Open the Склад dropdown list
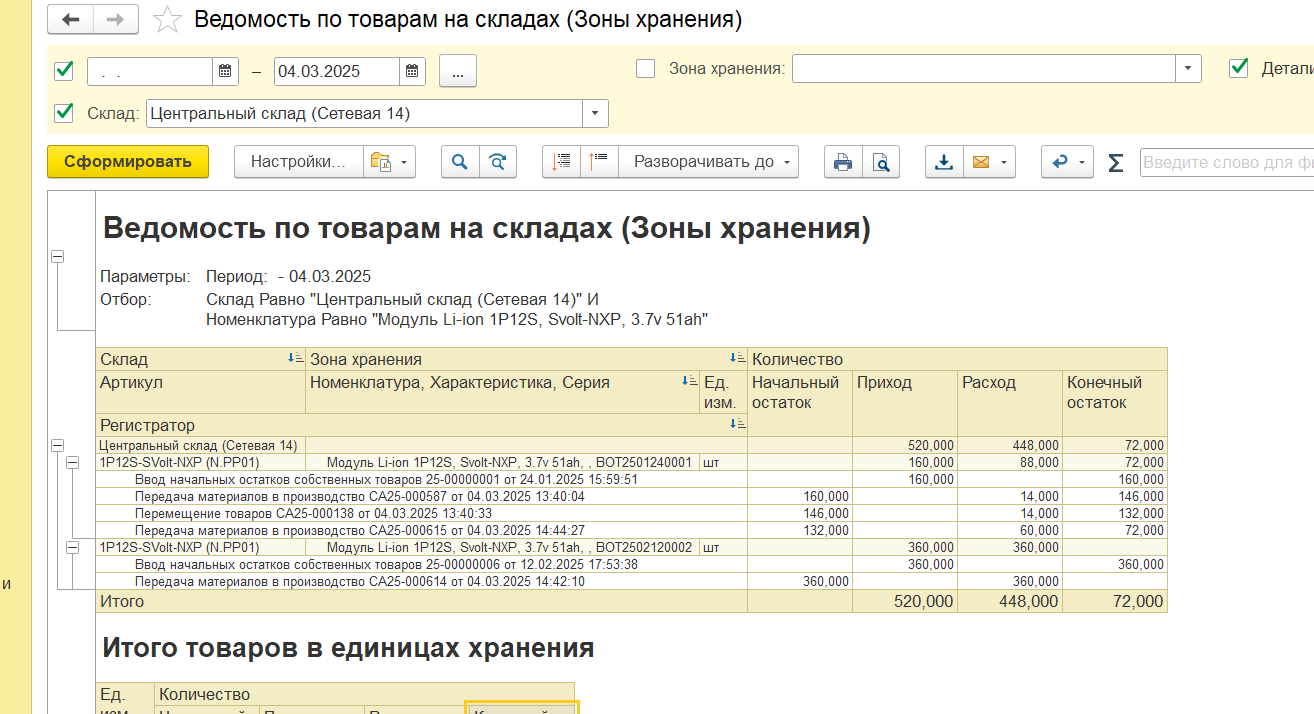1314x714 pixels. (x=595, y=113)
